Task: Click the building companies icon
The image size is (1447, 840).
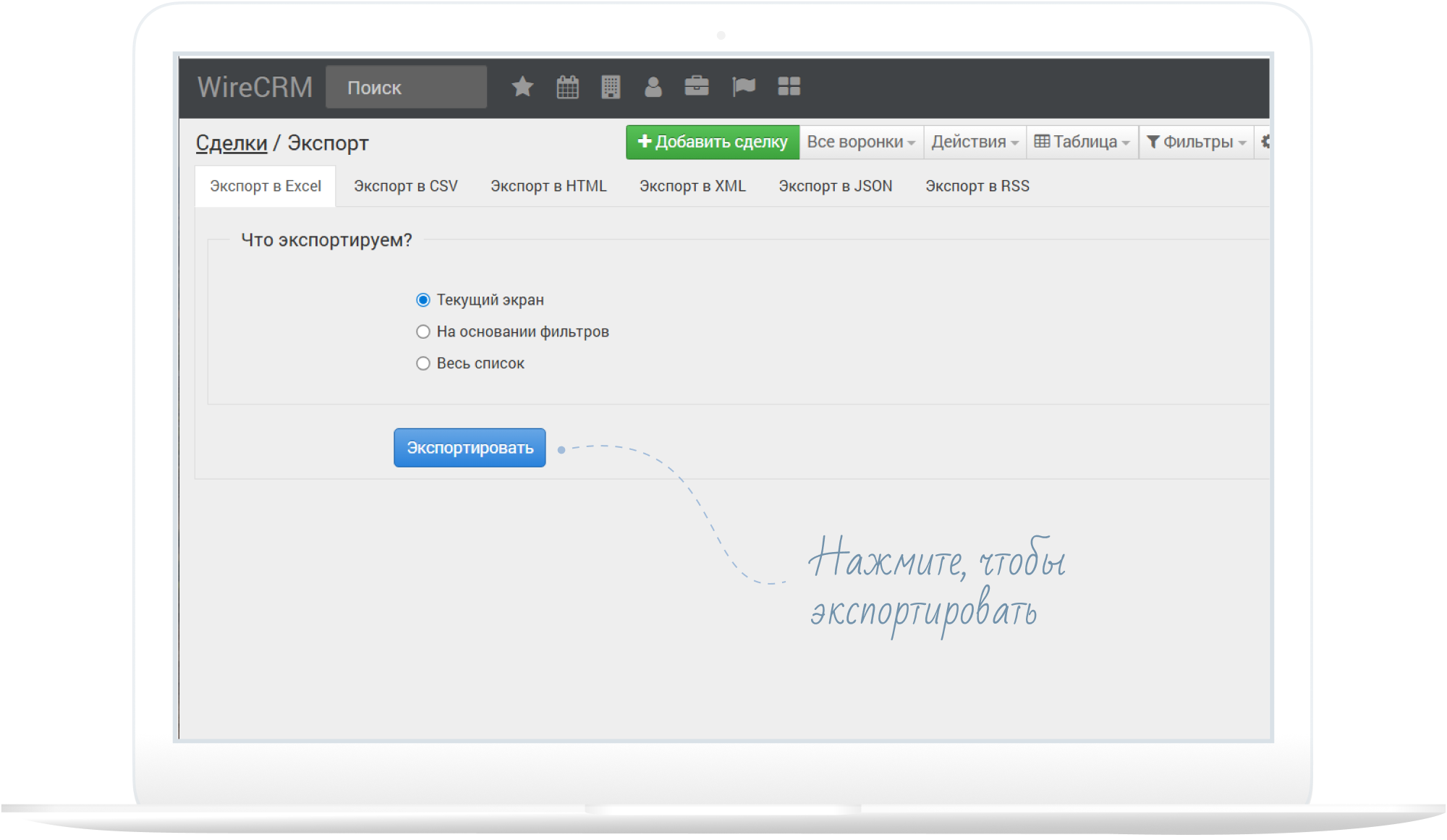Action: pos(611,87)
